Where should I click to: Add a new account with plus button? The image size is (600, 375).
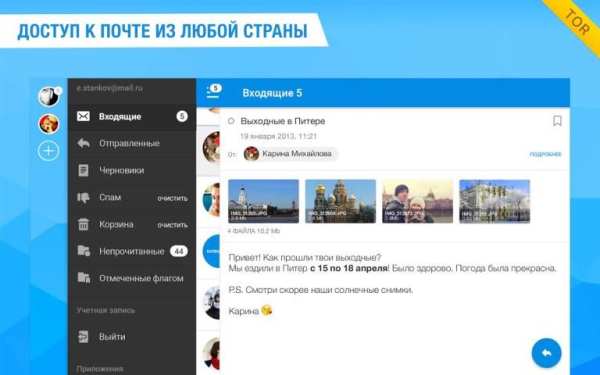[x=49, y=151]
